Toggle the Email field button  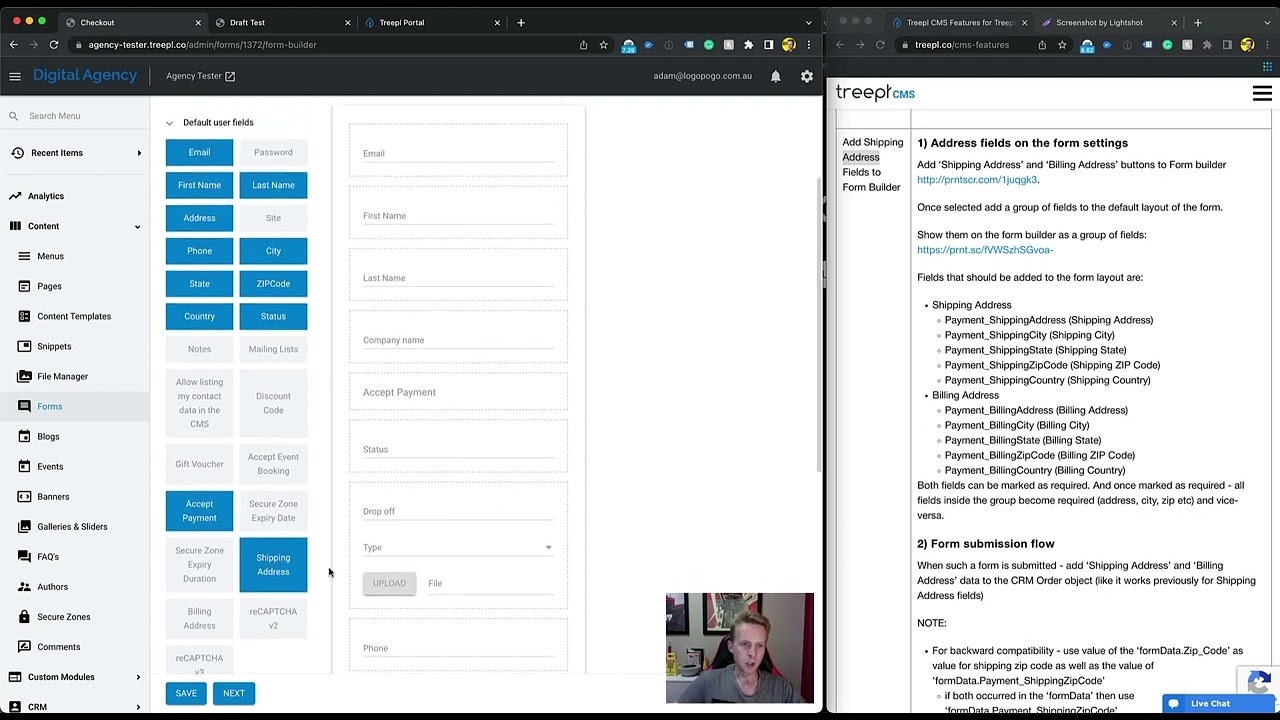(199, 152)
